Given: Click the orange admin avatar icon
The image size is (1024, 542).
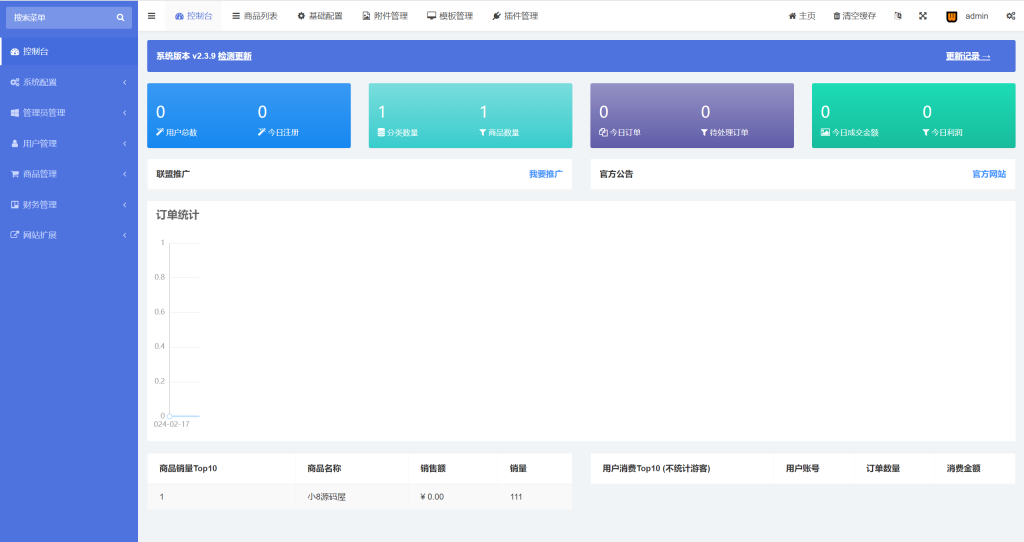Looking at the screenshot, I should pos(952,16).
